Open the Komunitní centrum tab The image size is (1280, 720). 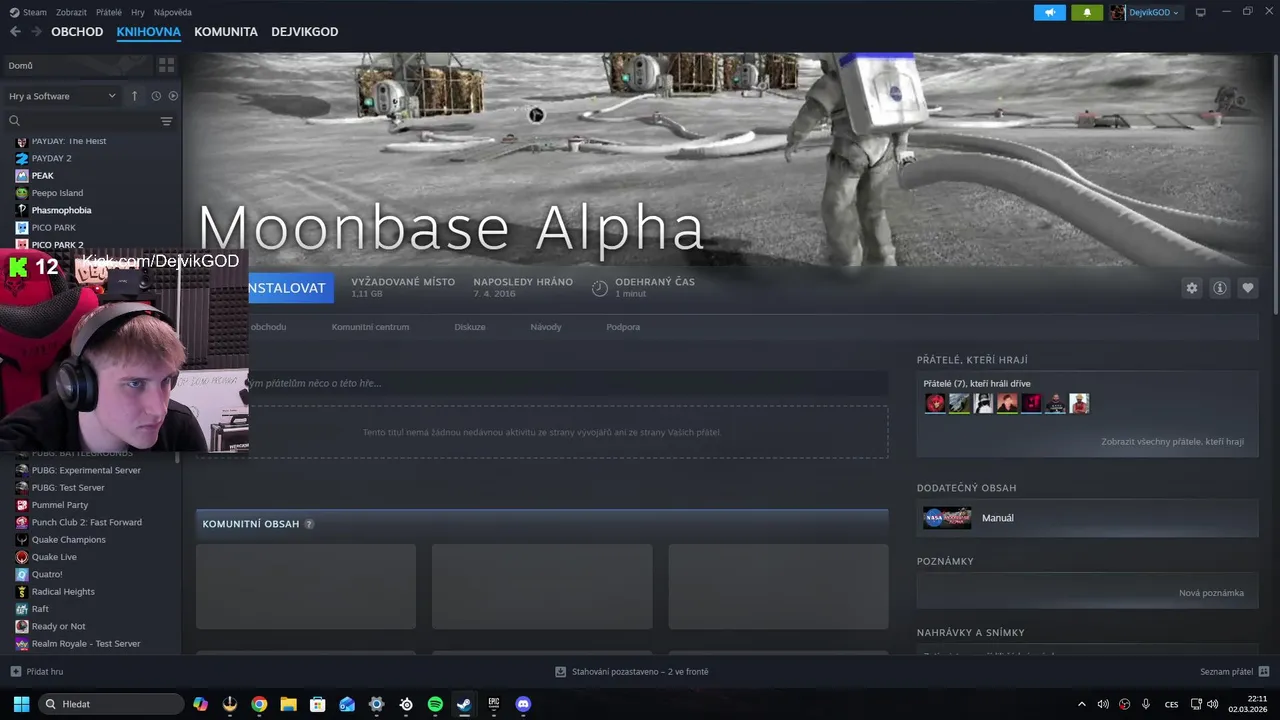(x=370, y=327)
